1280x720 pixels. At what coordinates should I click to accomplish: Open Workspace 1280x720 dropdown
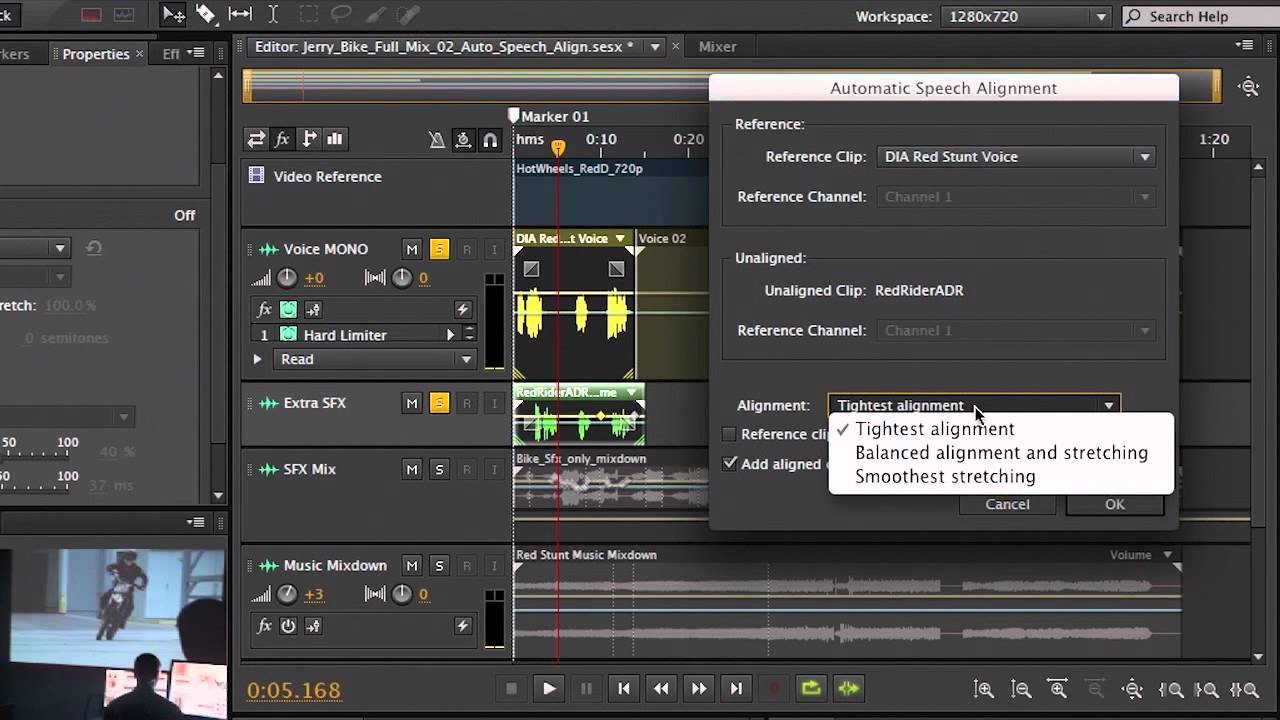coord(1027,16)
